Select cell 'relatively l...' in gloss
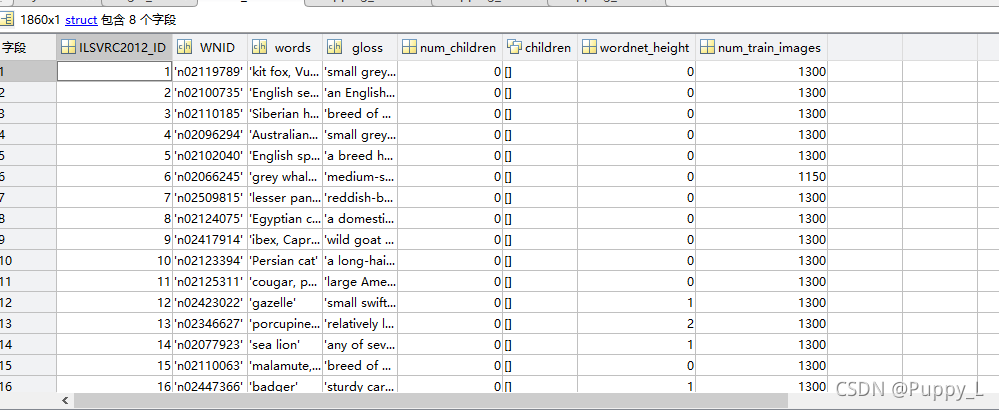The width and height of the screenshot is (999, 410). [360, 323]
